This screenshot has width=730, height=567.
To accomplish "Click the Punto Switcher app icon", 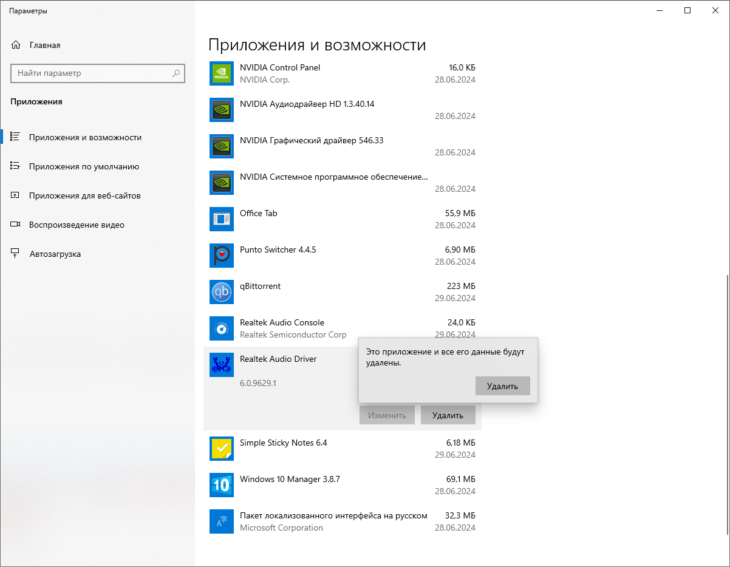I will click(x=221, y=256).
